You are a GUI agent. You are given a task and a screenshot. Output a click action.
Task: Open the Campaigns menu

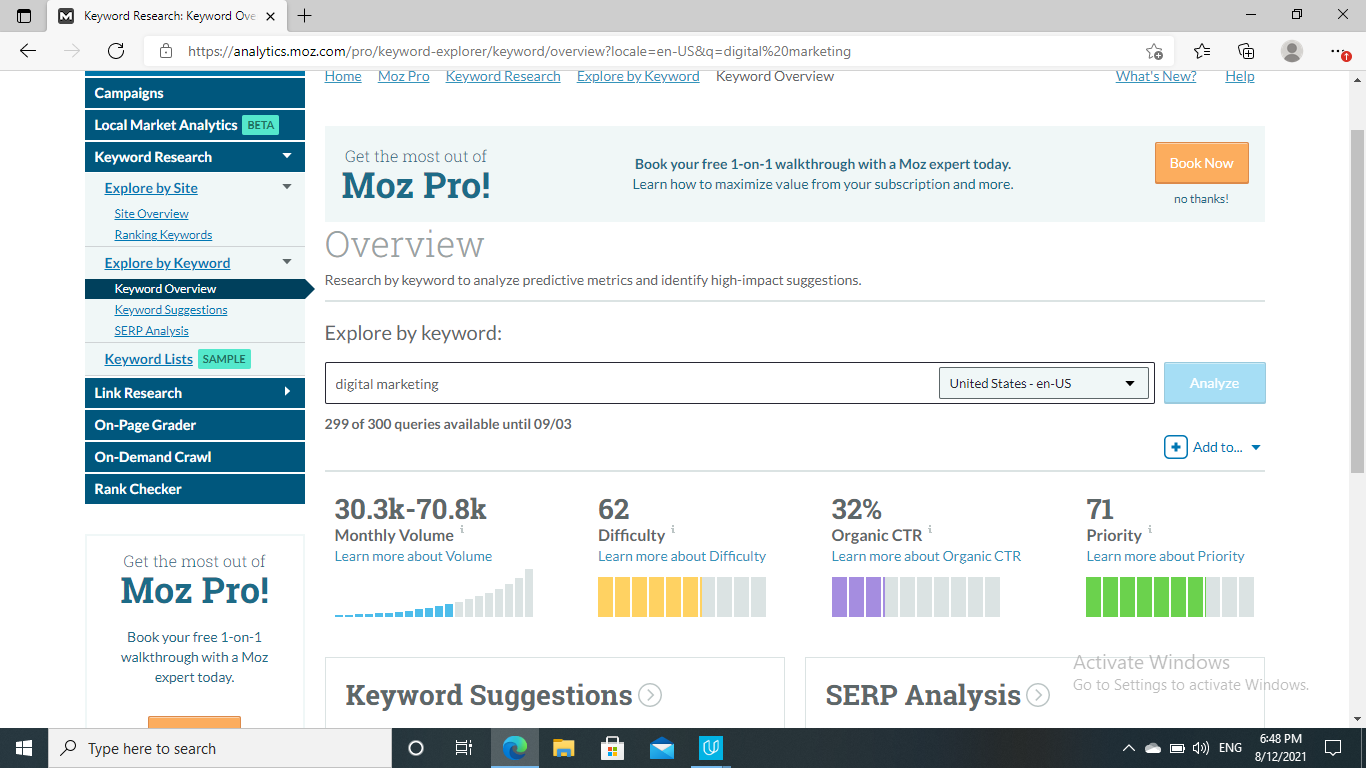(x=195, y=93)
